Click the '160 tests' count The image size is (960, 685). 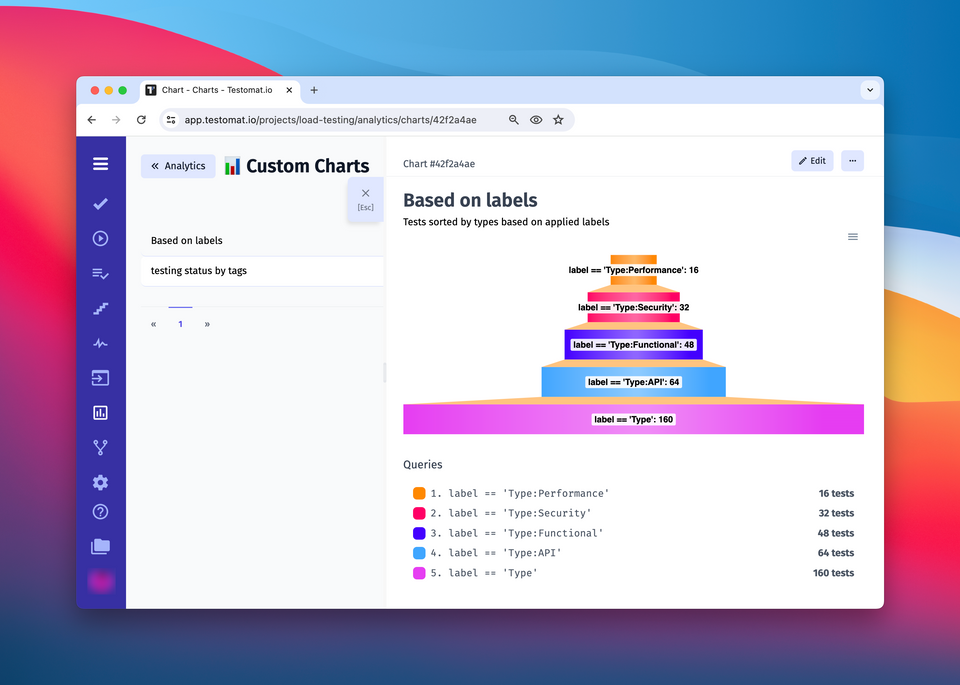[x=833, y=573]
